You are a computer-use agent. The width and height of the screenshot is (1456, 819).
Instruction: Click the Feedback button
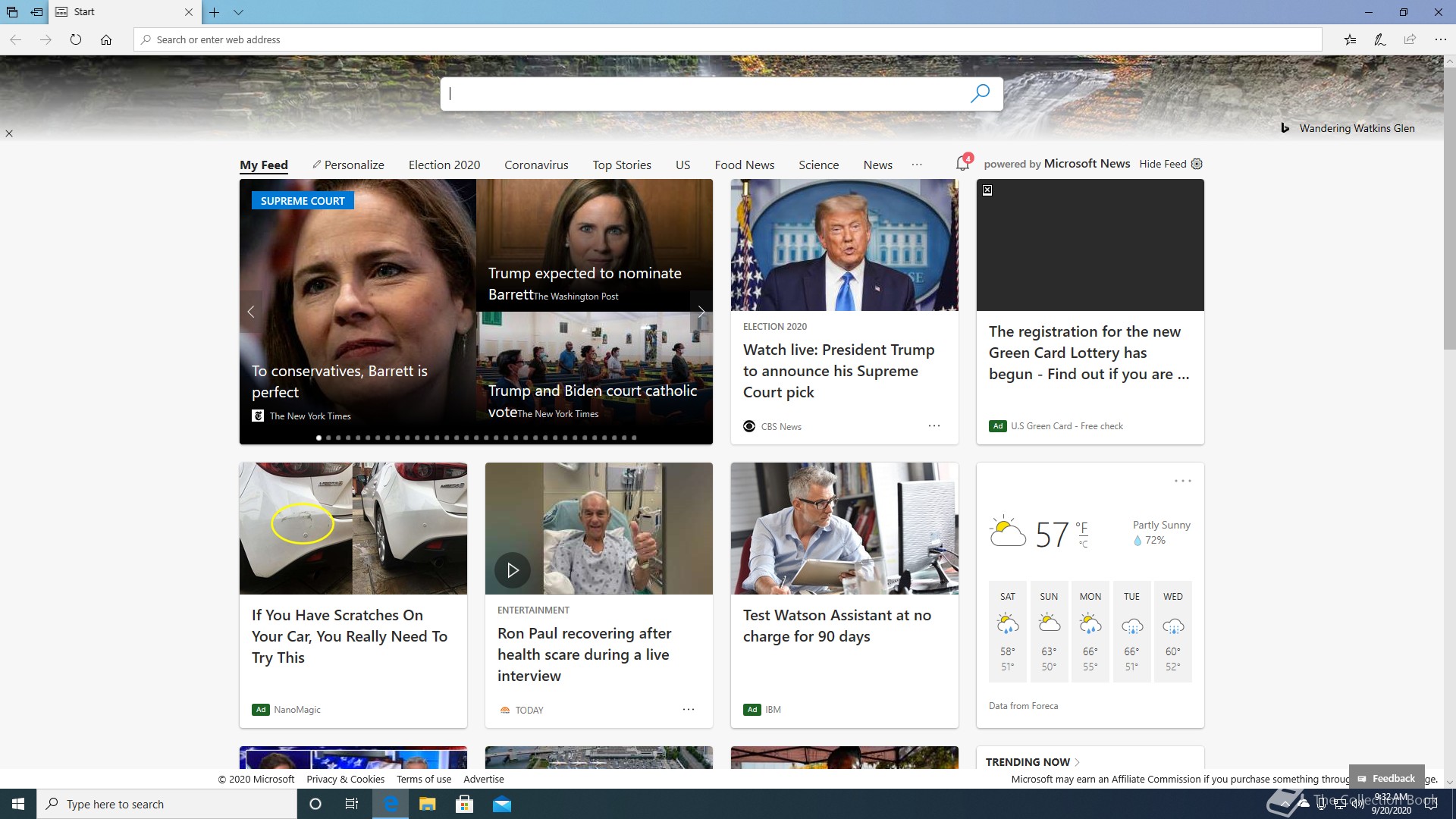pyautogui.click(x=1386, y=778)
